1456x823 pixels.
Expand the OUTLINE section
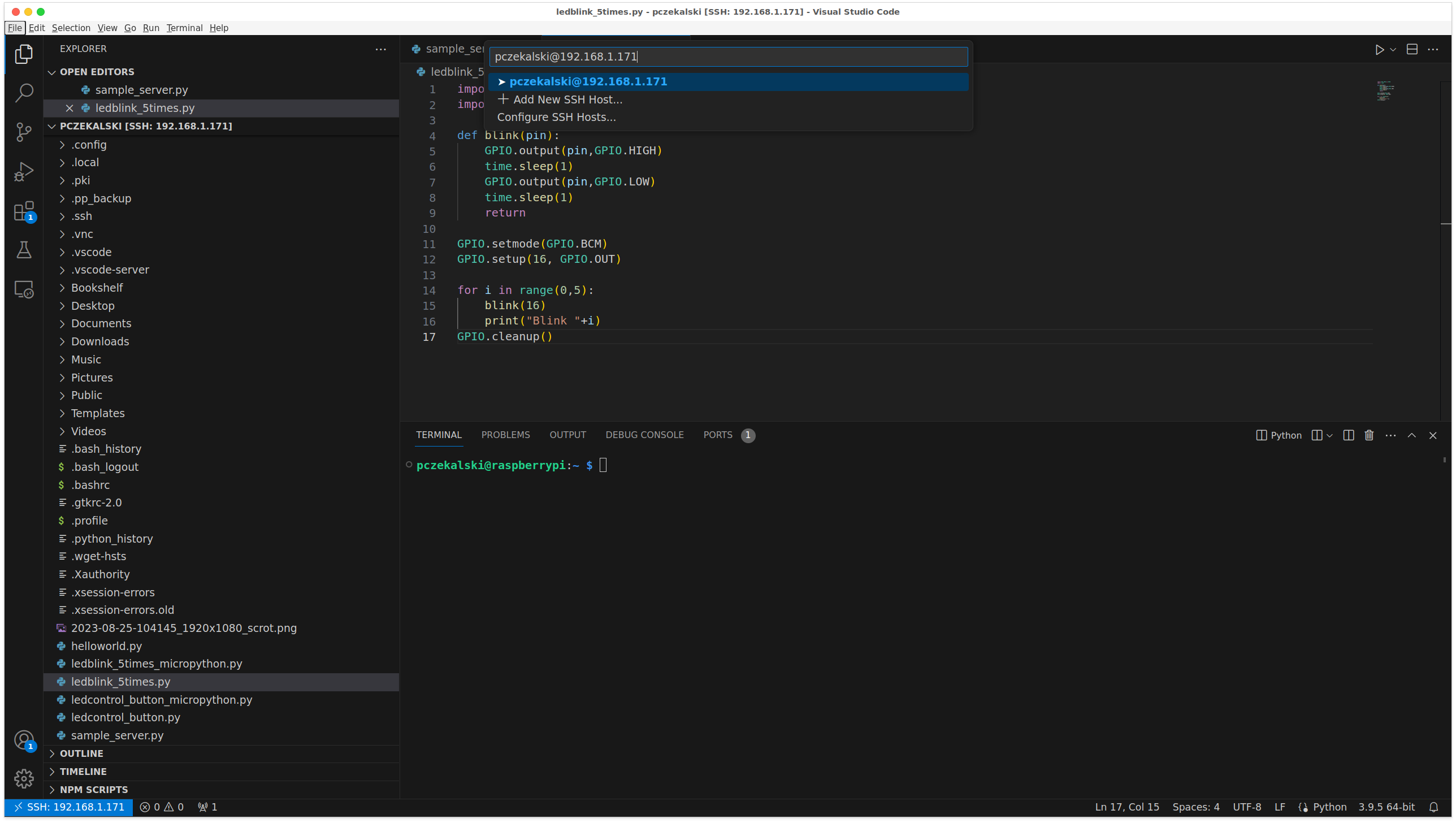tap(81, 753)
